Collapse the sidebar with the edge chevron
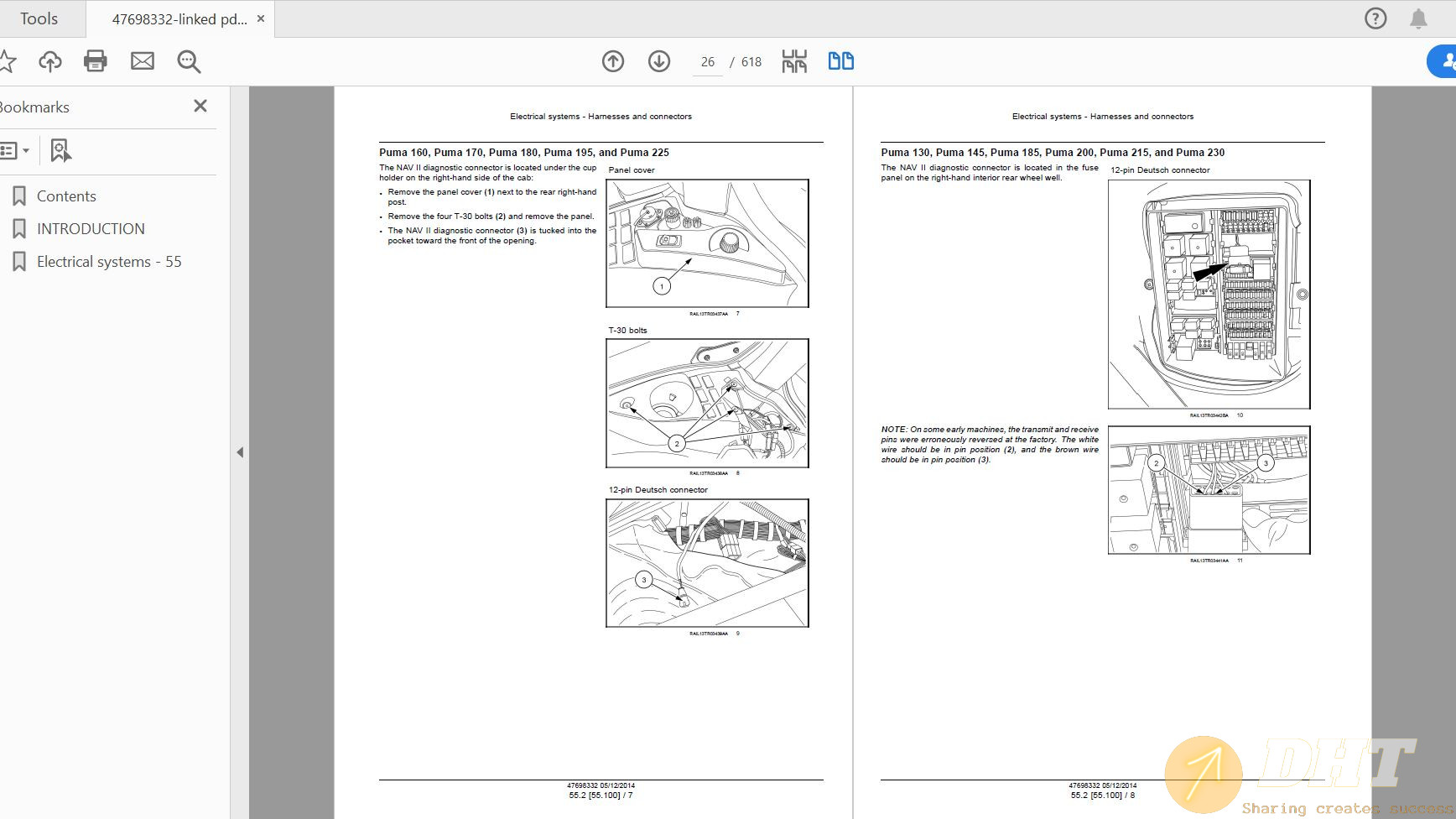 (239, 451)
